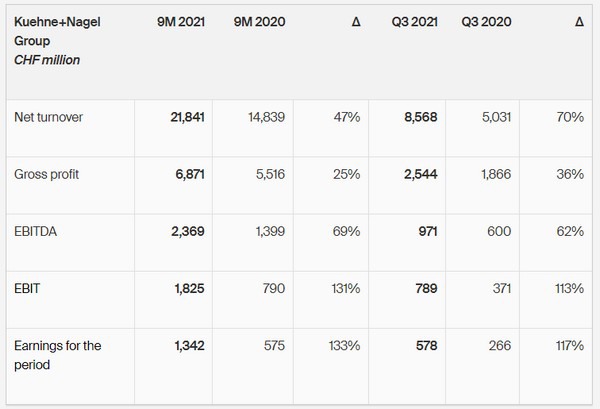This screenshot has height=409, width=600.
Task: Select the 131% EBIT change cell
Action: pos(345,289)
